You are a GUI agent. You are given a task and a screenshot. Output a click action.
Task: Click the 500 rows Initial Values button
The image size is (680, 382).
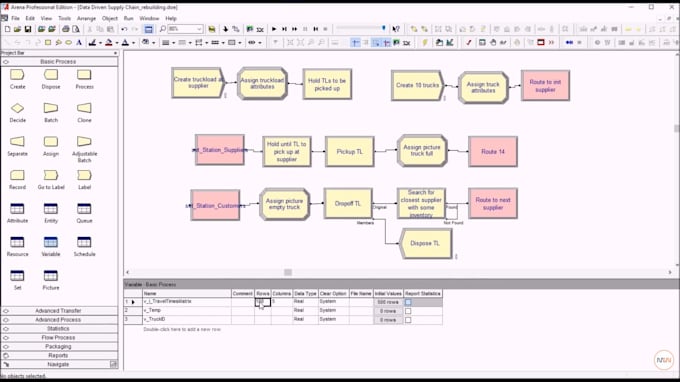point(388,302)
